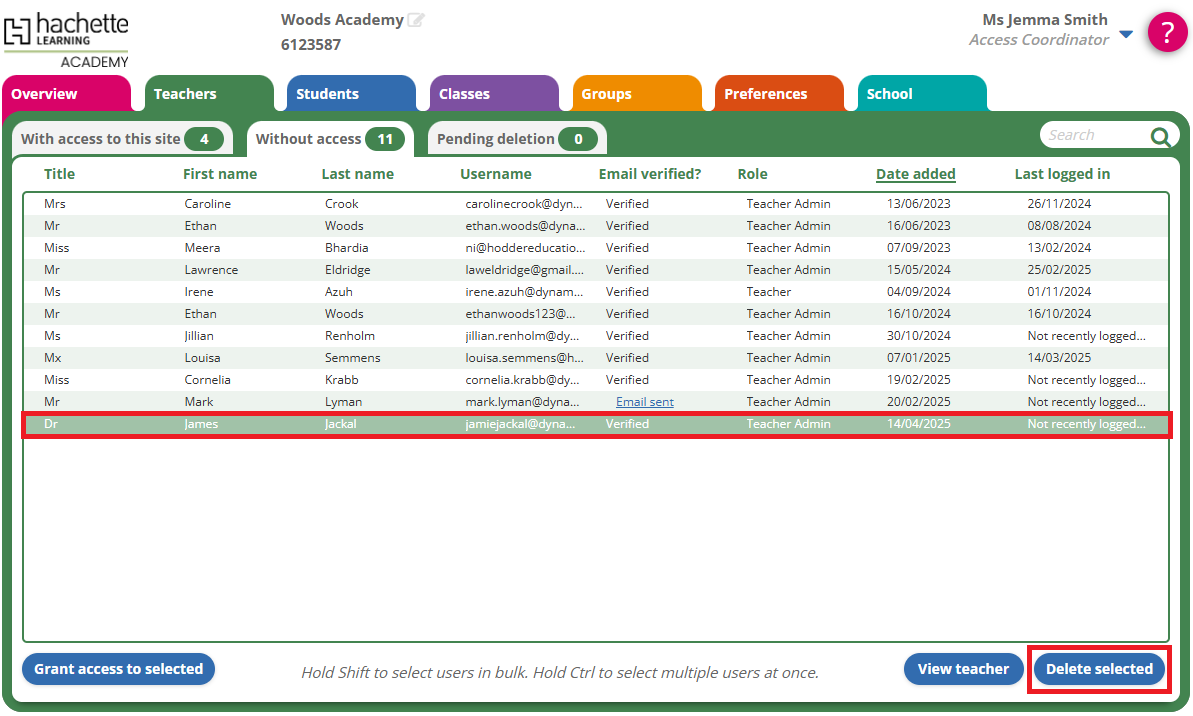Viewport: 1193px width, 716px height.
Task: Click the pink help question mark icon
Action: coord(1167,32)
